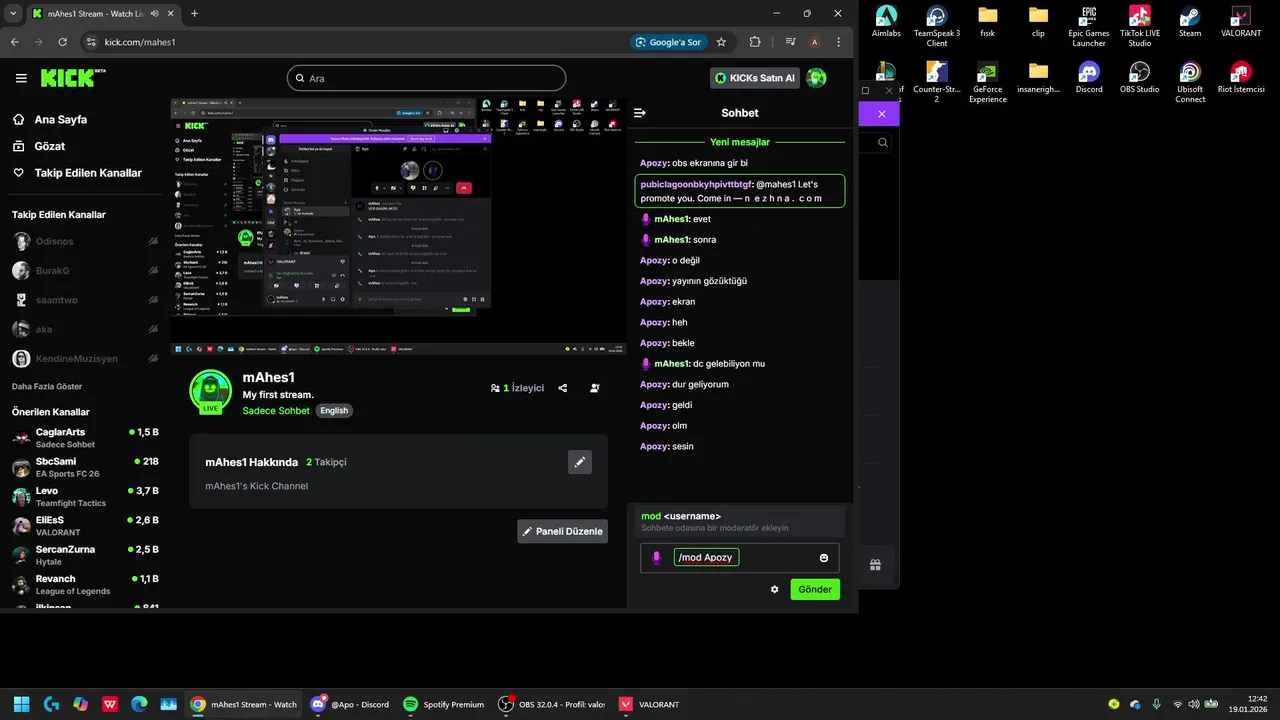This screenshot has height=720, width=1280.
Task: Send the message with Gönder
Action: pos(815,589)
